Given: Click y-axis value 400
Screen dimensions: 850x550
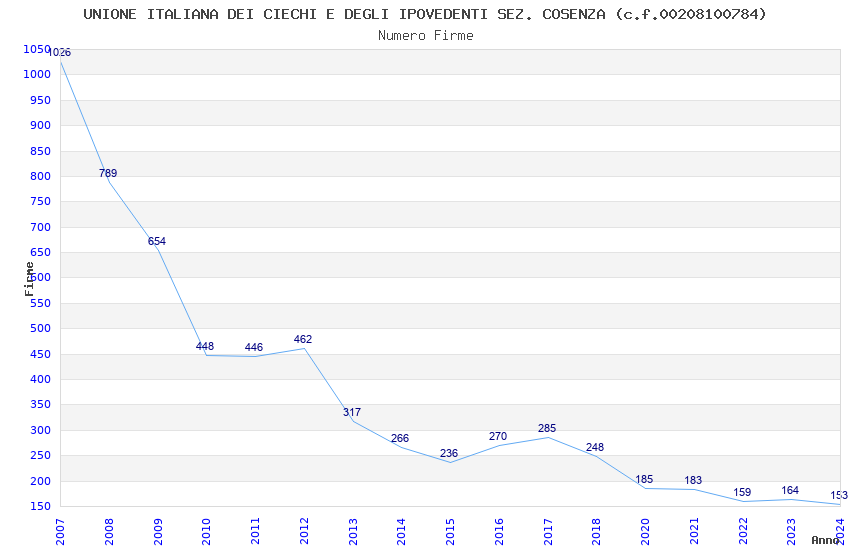Looking at the screenshot, I should [40, 379].
